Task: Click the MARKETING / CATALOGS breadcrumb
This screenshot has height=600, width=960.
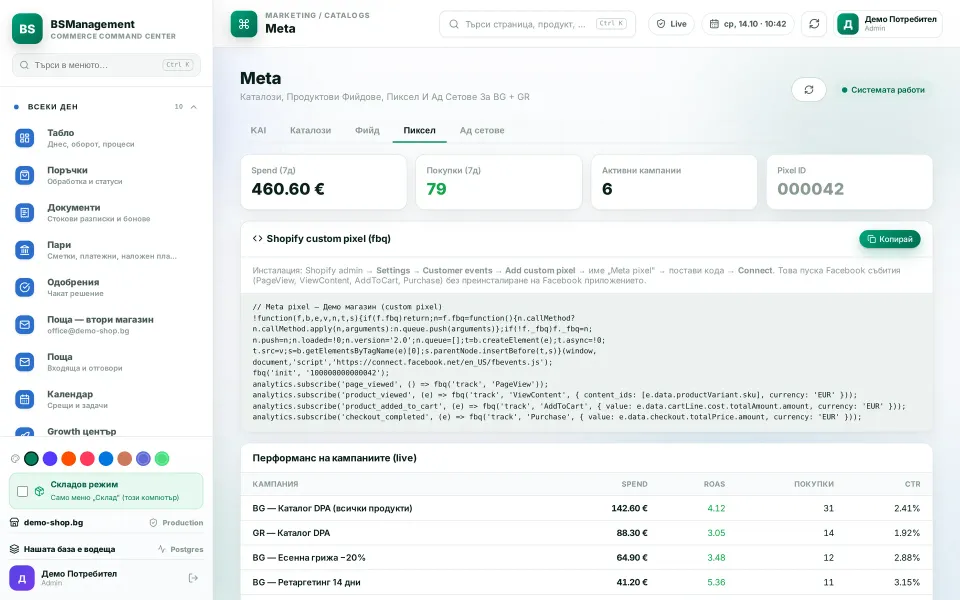Action: [x=317, y=15]
